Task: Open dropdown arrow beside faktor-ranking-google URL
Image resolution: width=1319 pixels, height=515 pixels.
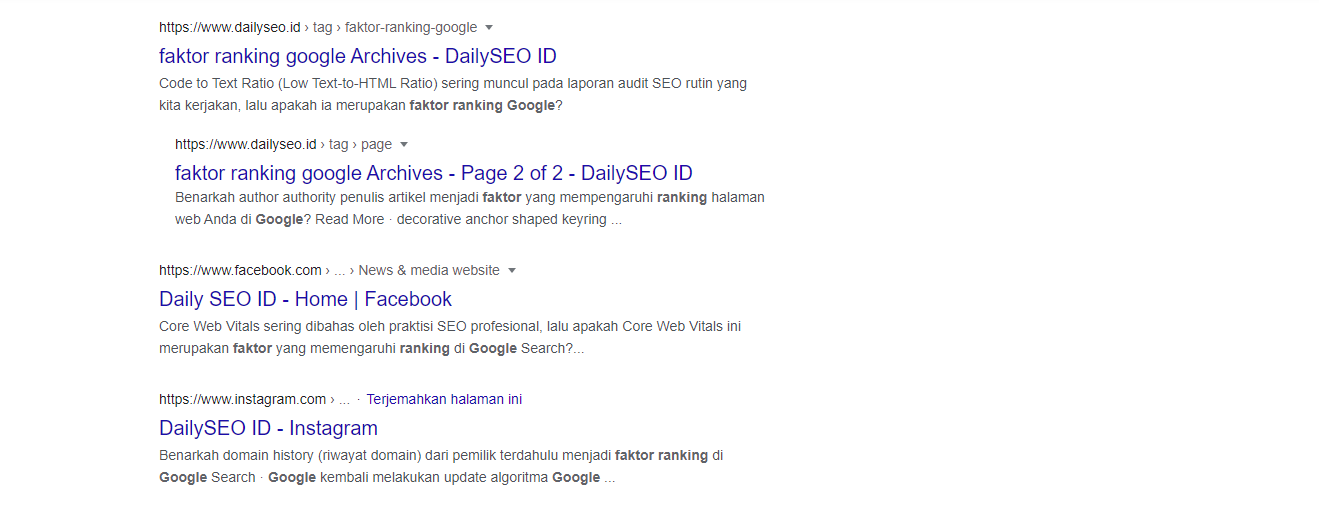Action: tap(489, 28)
